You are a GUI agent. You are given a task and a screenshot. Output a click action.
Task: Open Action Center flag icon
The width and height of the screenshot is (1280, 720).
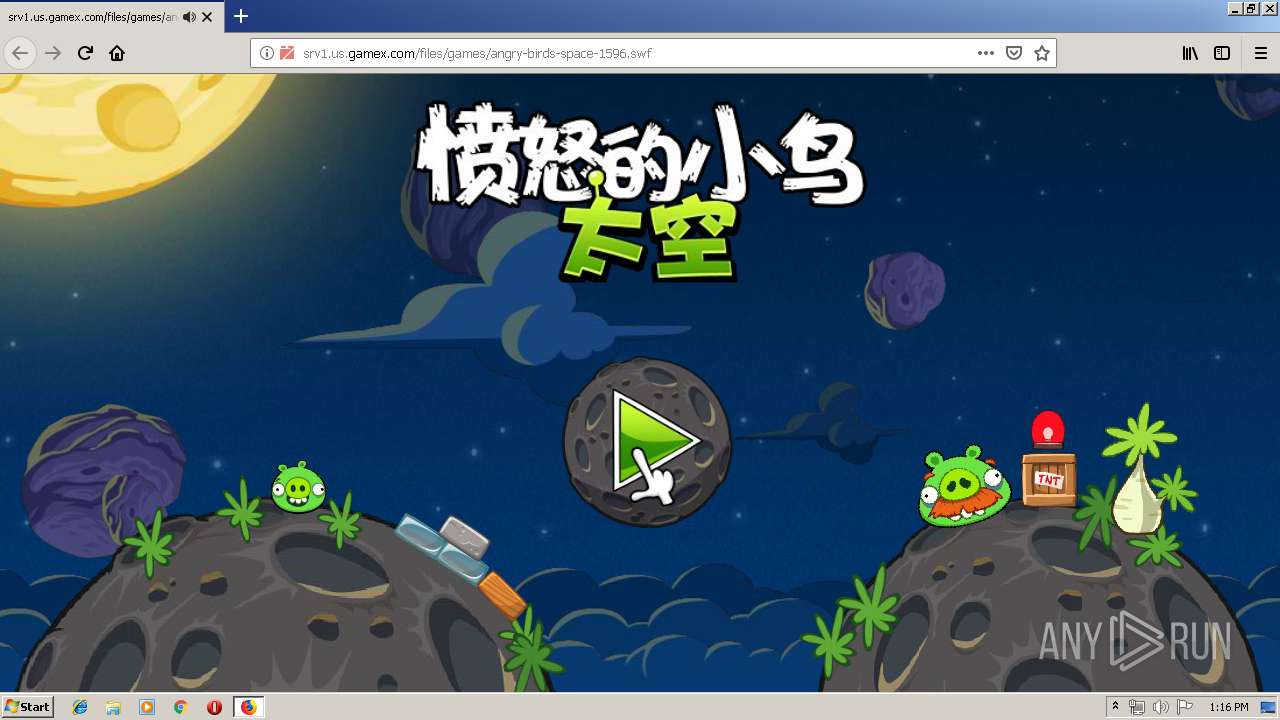tap(1185, 707)
